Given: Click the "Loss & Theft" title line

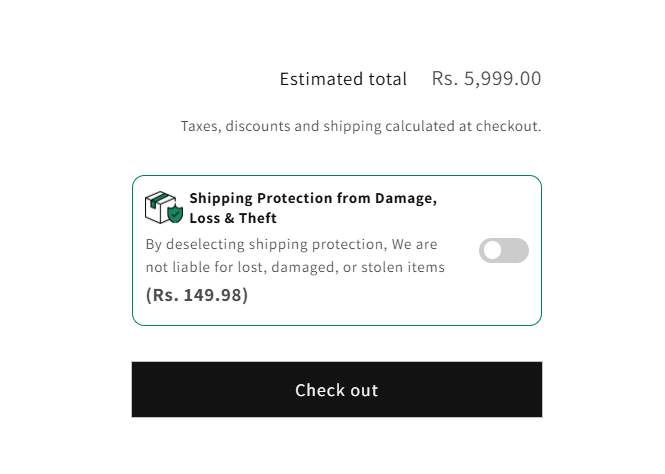Looking at the screenshot, I should (233, 218).
